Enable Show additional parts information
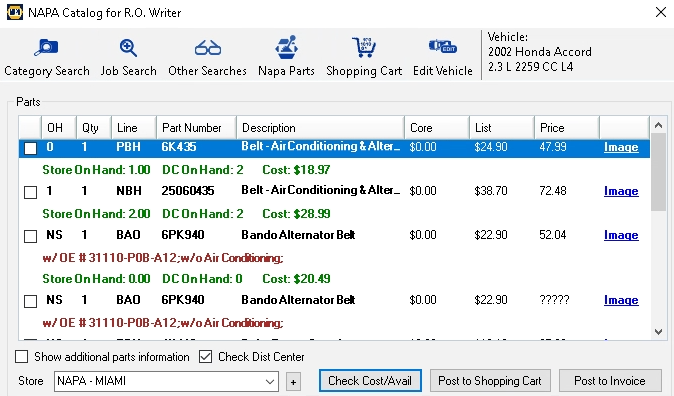This screenshot has width=674, height=396. click(21, 356)
